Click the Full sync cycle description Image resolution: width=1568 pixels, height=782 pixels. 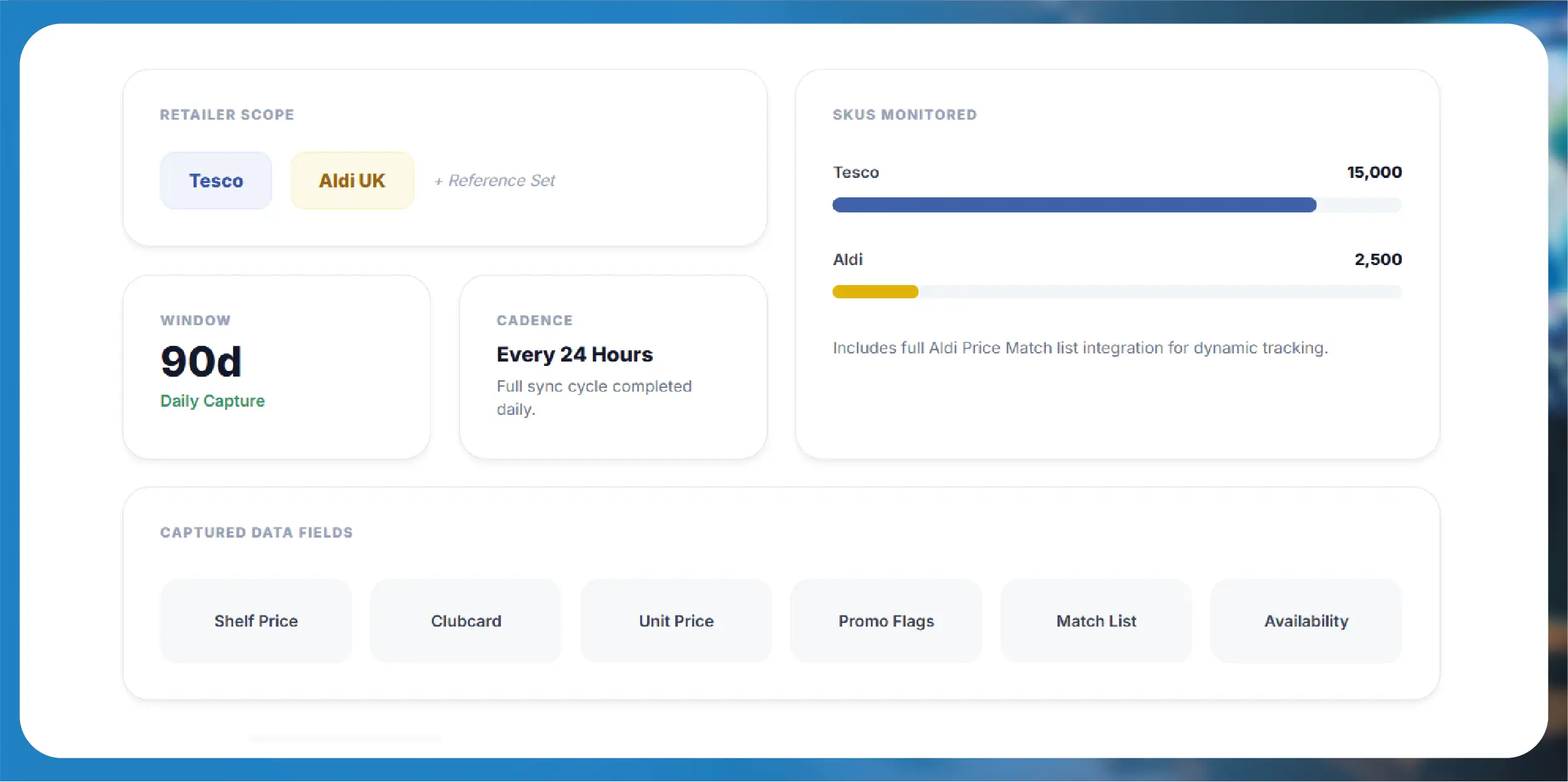point(594,398)
